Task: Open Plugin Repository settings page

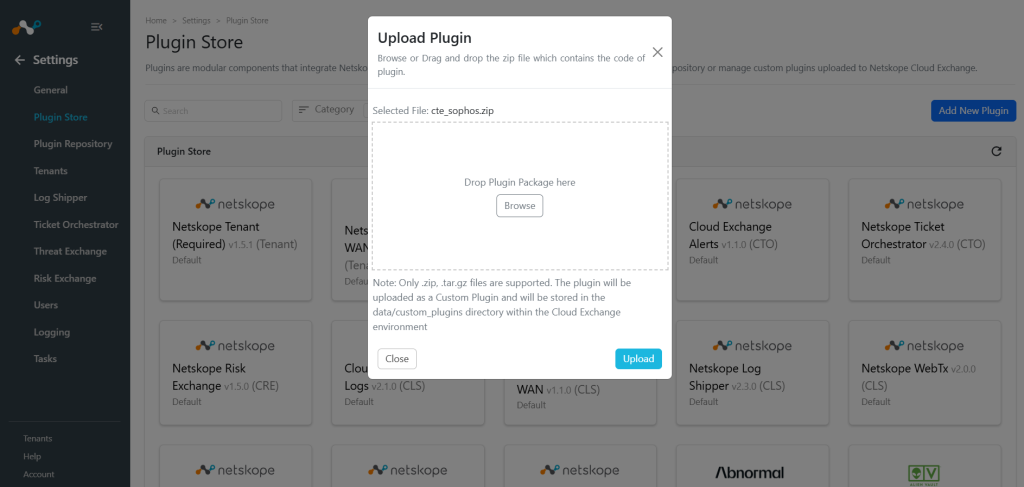Action: [73, 144]
